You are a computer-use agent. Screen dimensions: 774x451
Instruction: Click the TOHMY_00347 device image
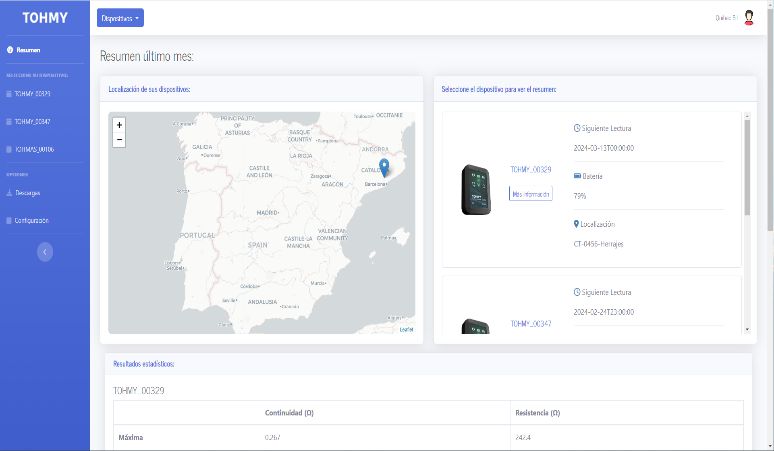(x=476, y=326)
